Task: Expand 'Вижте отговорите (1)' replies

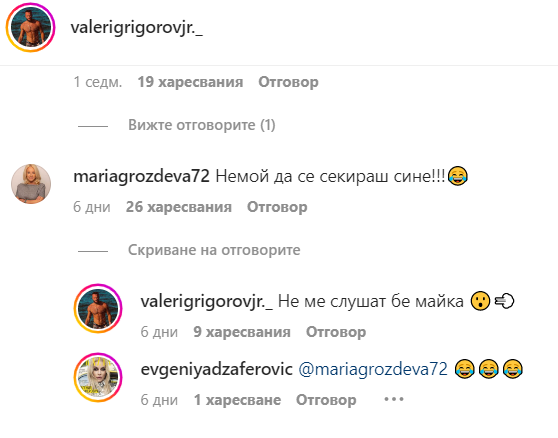Action: pos(202,125)
